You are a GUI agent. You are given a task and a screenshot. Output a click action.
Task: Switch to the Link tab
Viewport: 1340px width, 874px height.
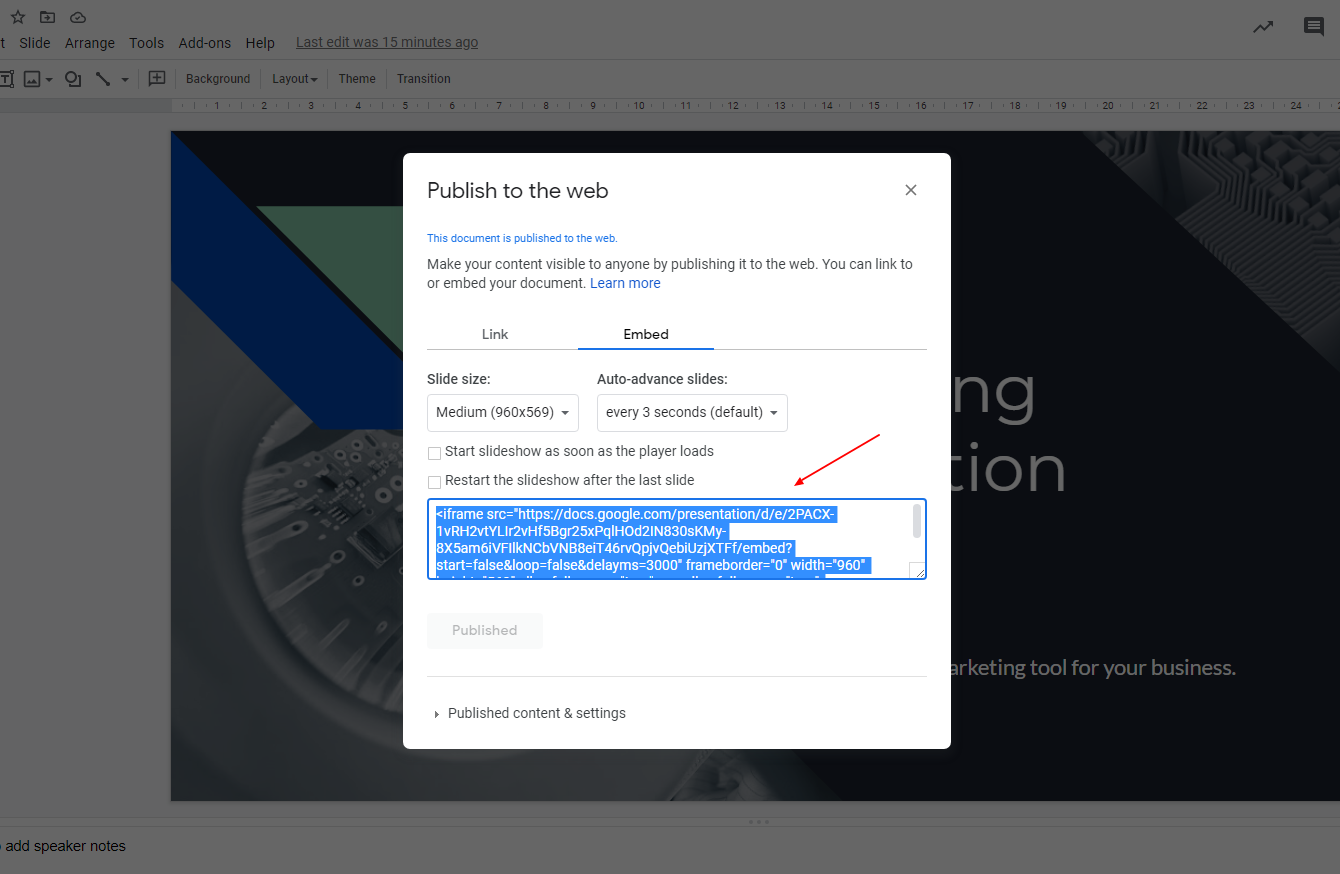click(495, 334)
